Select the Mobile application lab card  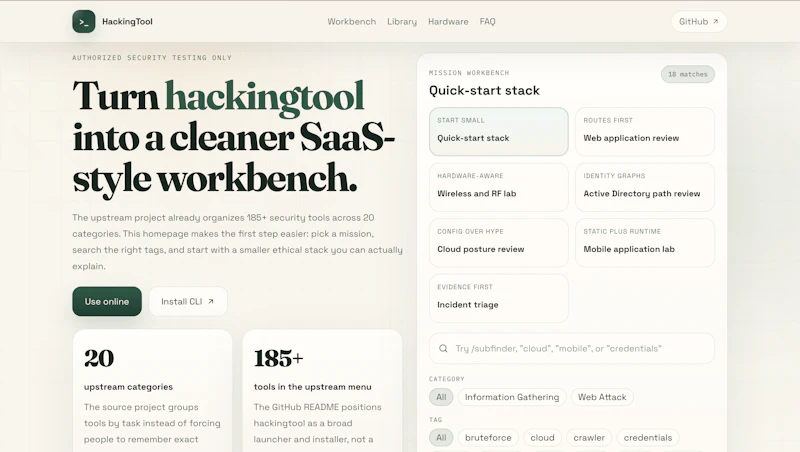[x=645, y=243]
